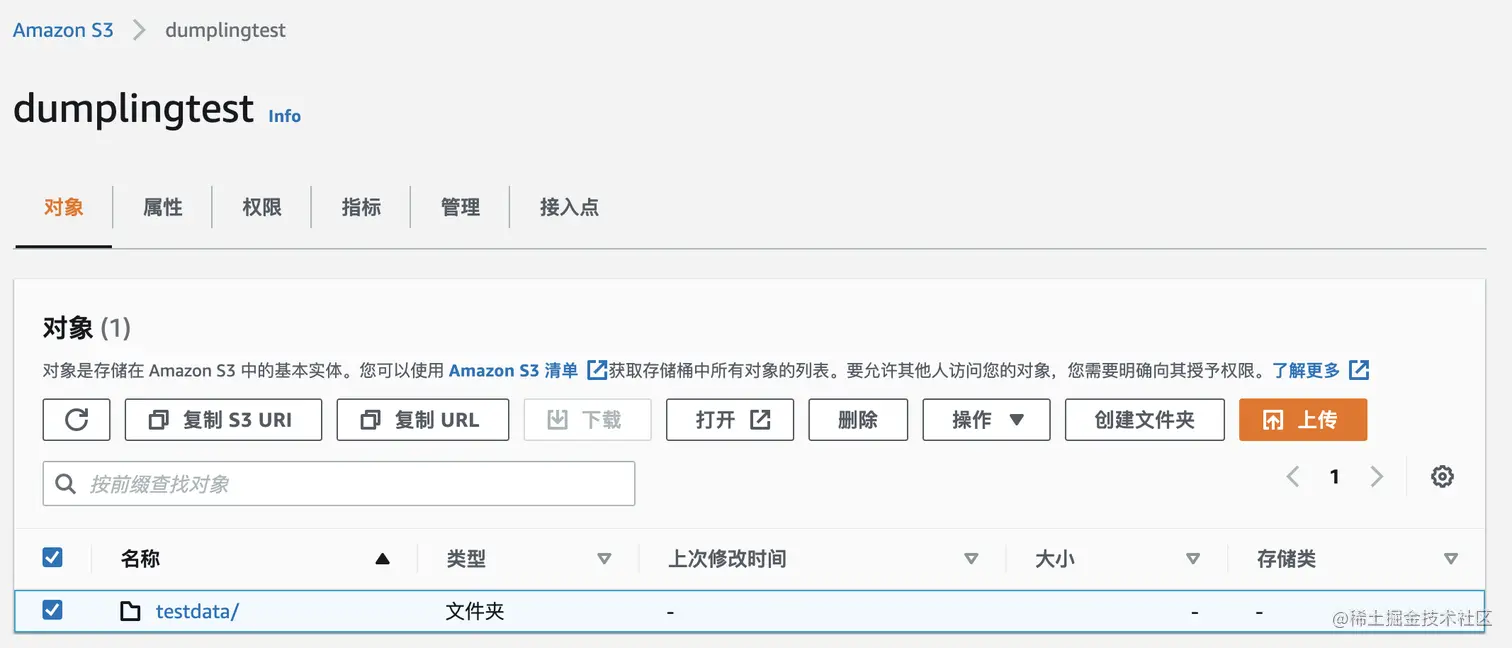
Task: Click the 上次修改时间 column header label
Action: click(727, 559)
